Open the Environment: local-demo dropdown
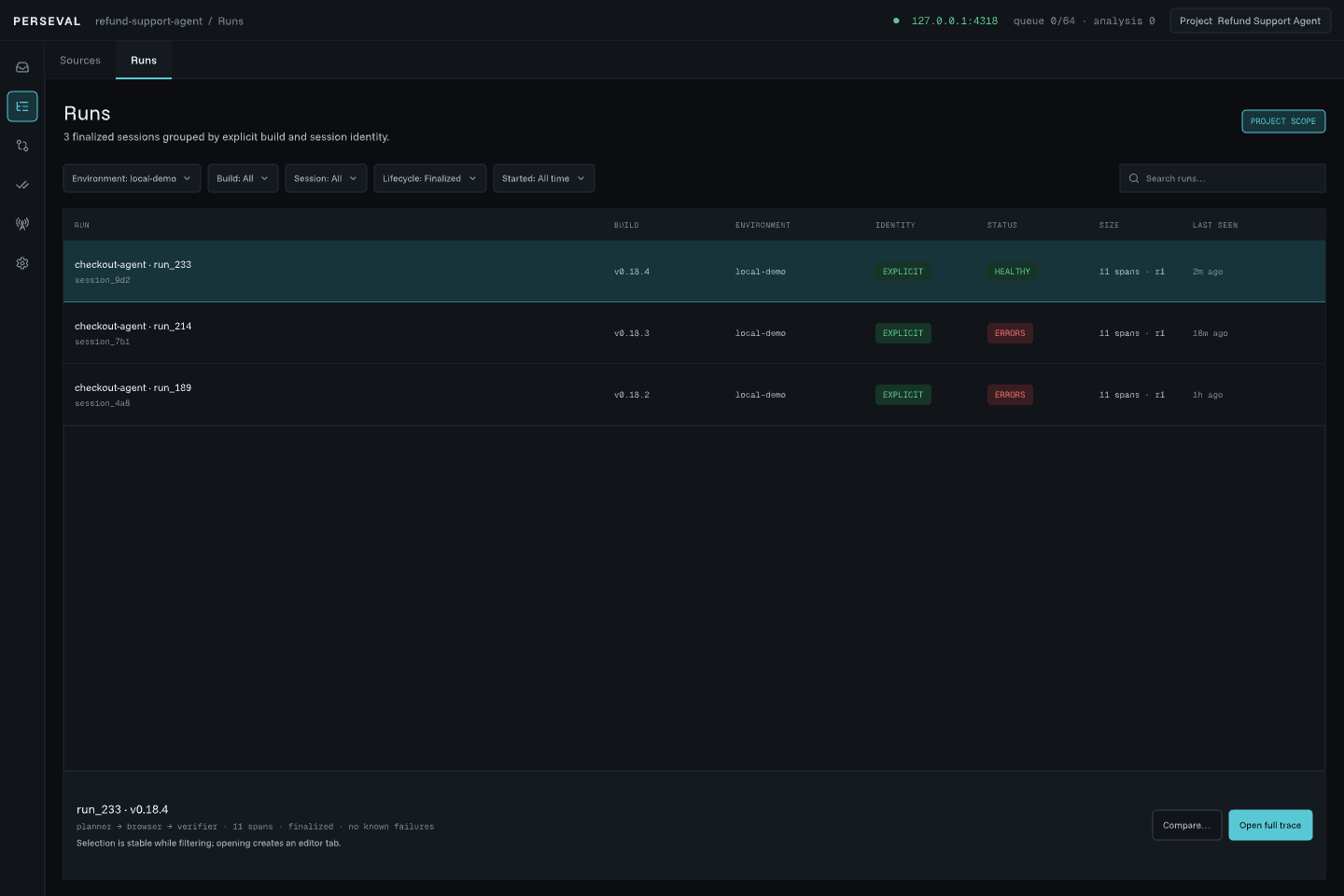This screenshot has width=1344, height=896. click(132, 178)
